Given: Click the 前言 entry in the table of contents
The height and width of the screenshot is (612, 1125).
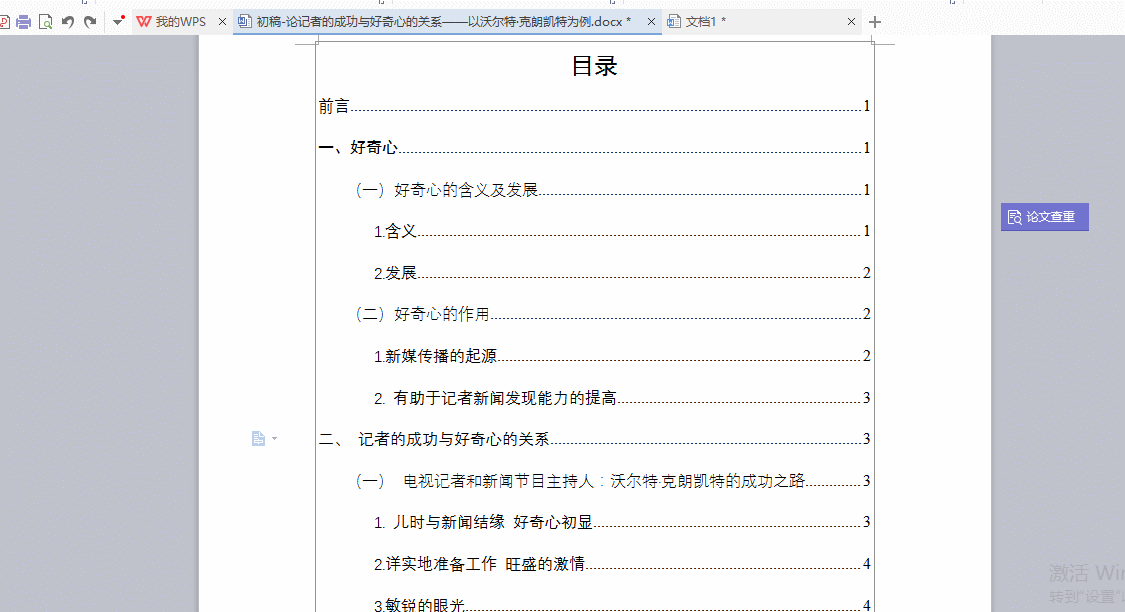Looking at the screenshot, I should pos(331,105).
